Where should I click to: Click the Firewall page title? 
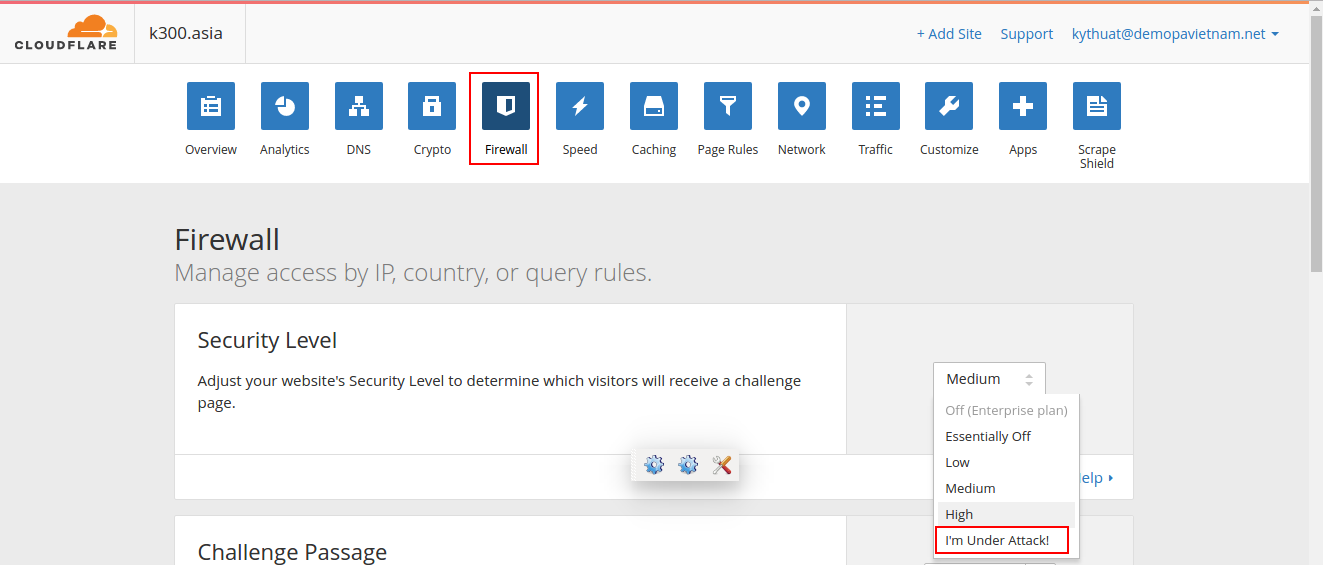coord(227,240)
